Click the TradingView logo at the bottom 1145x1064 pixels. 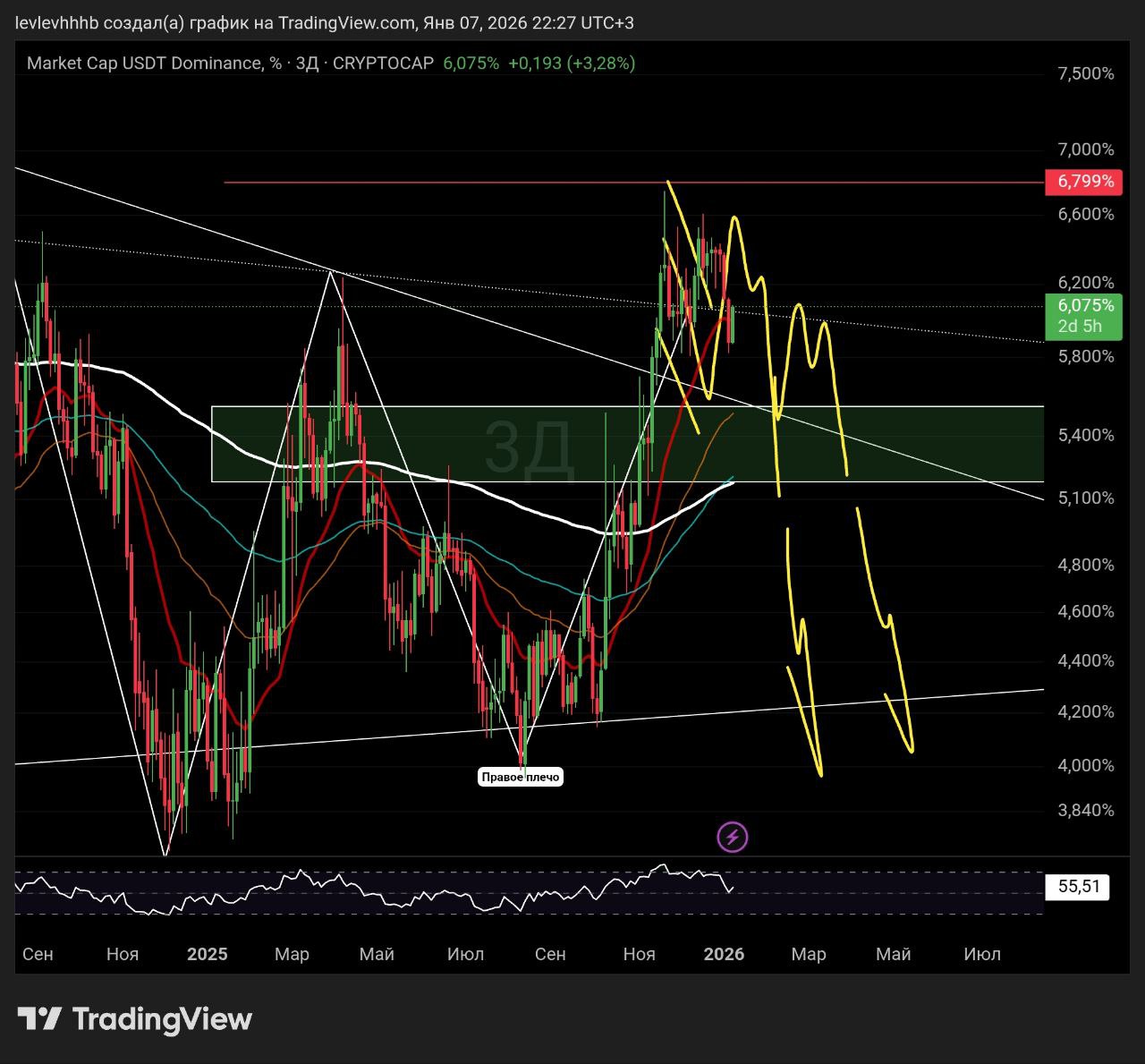[x=135, y=1019]
